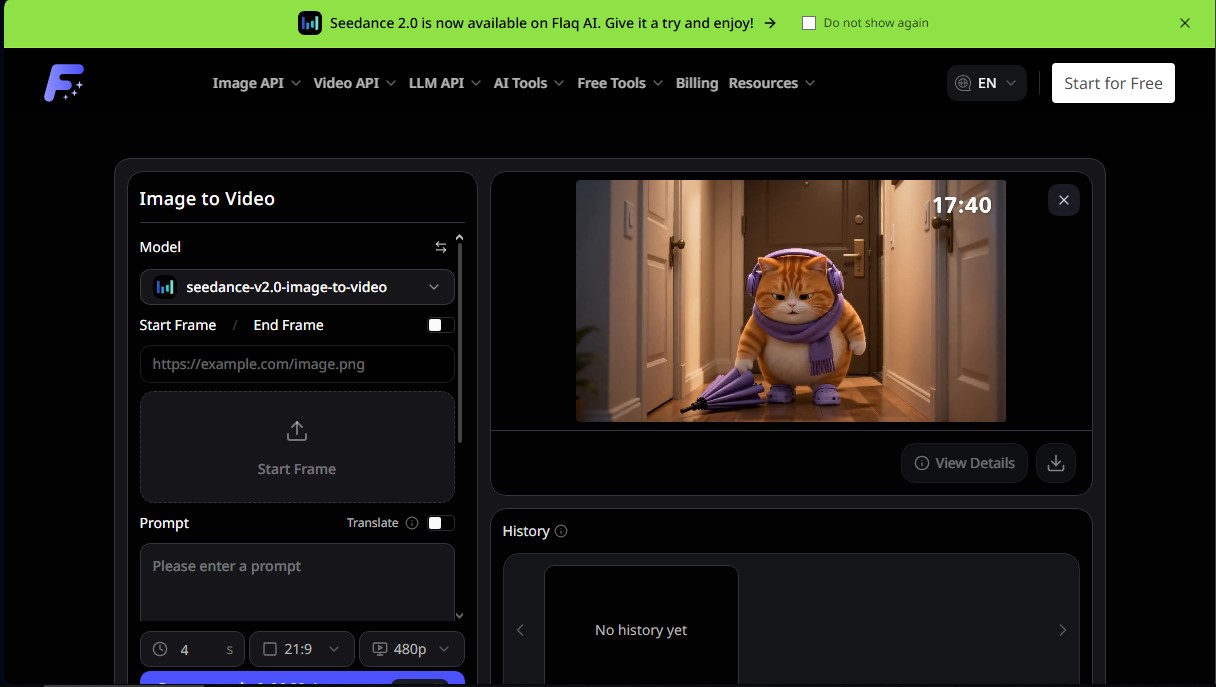Viewport: 1216px width, 687px height.
Task: Open the 480p resolution dropdown
Action: [x=412, y=649]
